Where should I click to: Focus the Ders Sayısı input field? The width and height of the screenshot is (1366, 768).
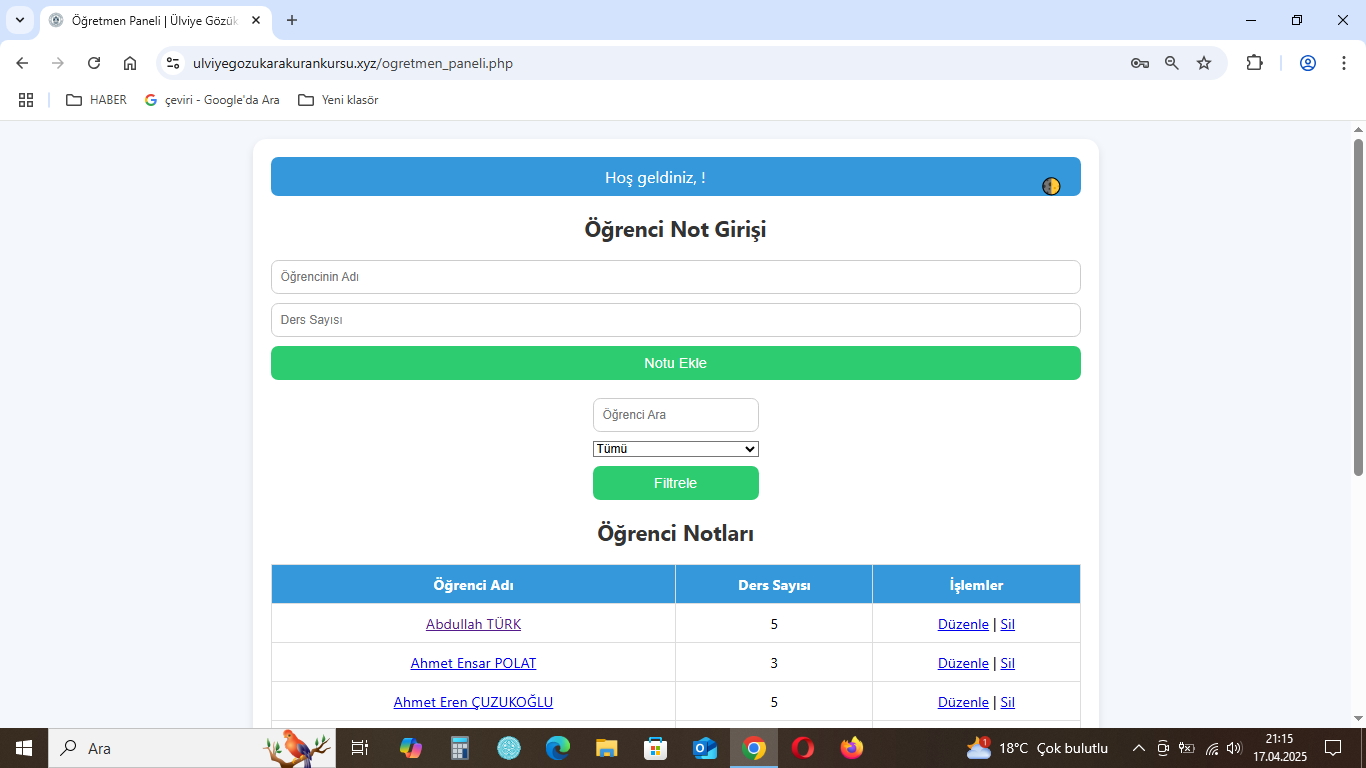(676, 320)
